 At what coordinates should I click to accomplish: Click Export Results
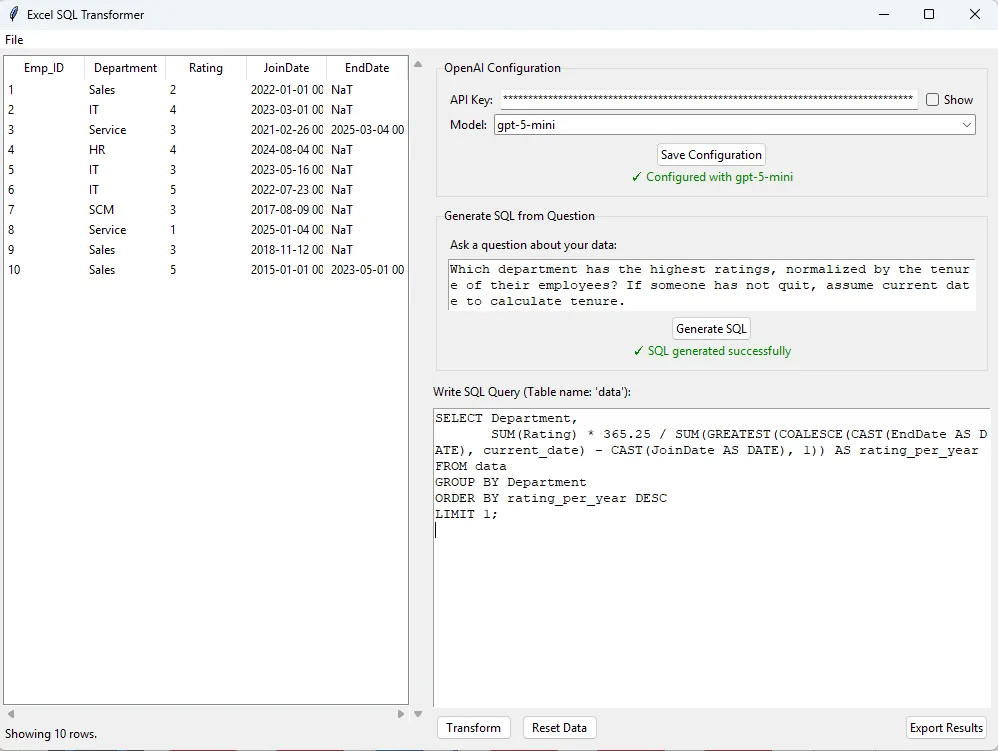pos(945,727)
